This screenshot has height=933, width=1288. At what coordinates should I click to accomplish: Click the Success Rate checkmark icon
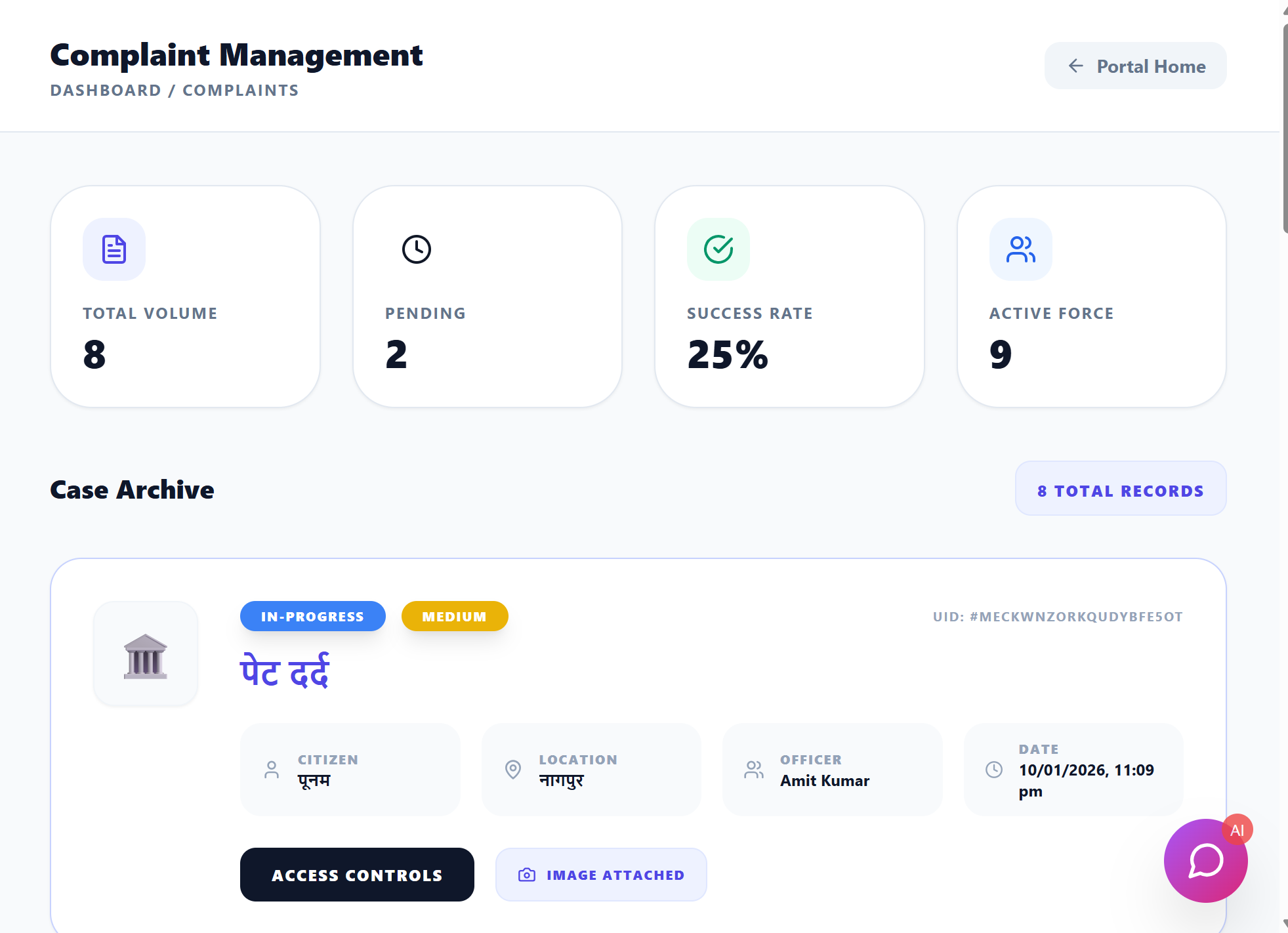[718, 249]
